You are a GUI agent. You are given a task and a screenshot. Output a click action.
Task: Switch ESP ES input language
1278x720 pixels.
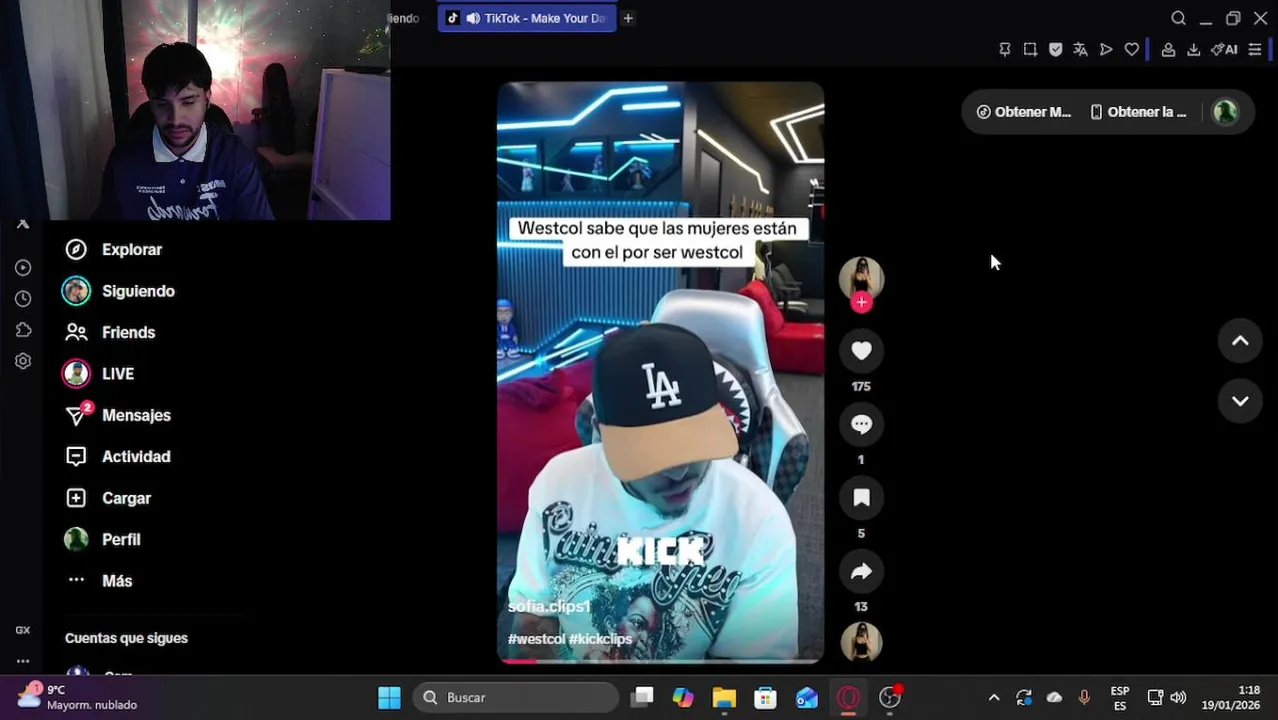pos(1120,698)
